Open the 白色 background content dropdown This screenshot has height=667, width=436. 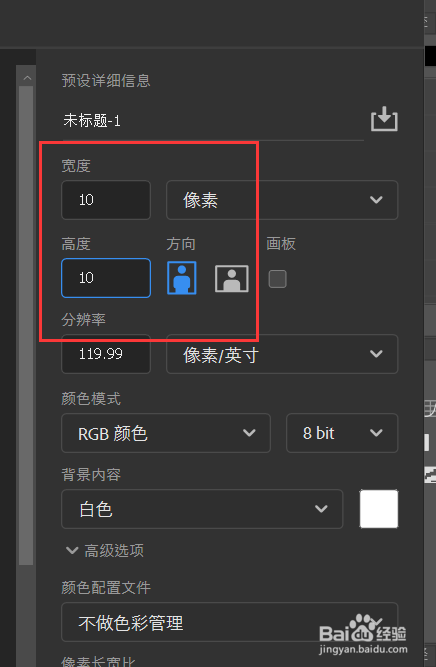tap(202, 509)
